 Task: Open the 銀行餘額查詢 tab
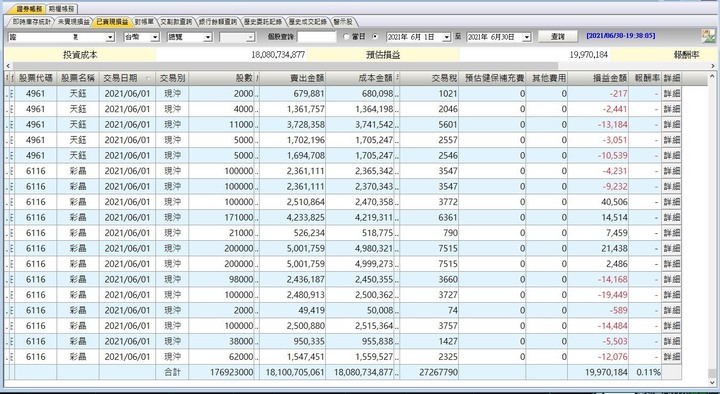coord(218,22)
